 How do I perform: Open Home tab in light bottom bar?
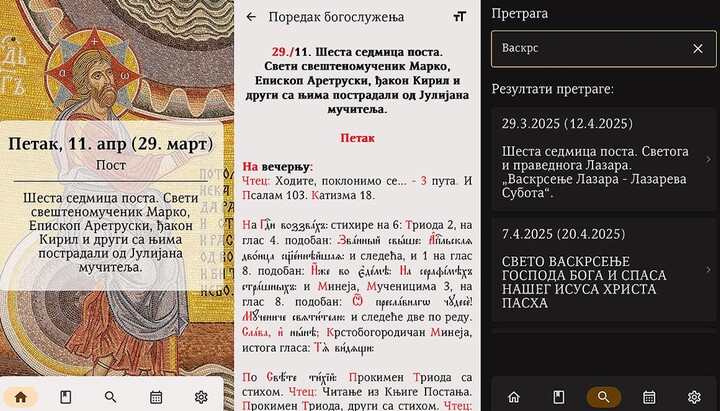point(21,397)
